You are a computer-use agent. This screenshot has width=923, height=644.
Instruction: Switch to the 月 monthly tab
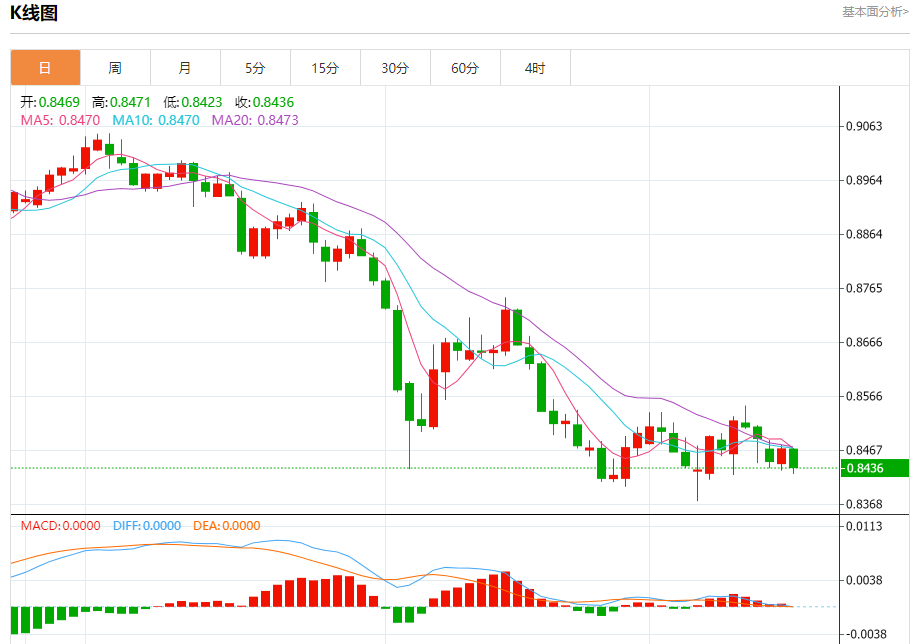tap(185, 68)
